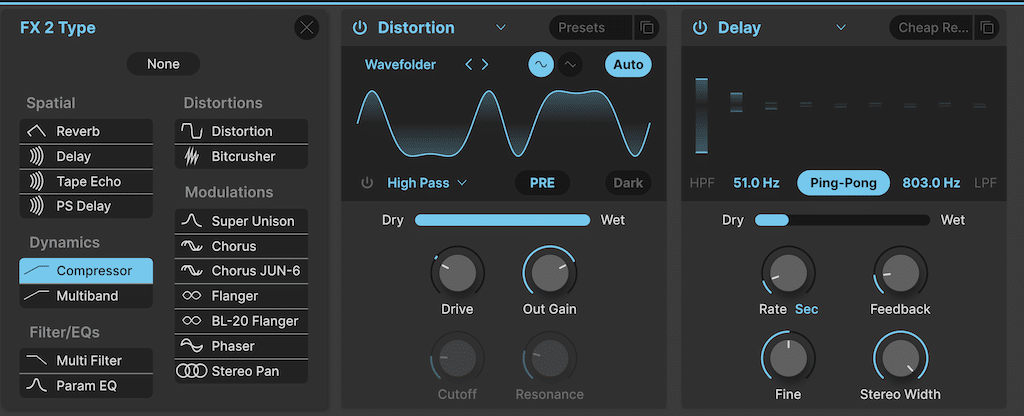Select Tape Echo in Spatial effects
The image size is (1024, 416).
pyautogui.click(x=86, y=182)
